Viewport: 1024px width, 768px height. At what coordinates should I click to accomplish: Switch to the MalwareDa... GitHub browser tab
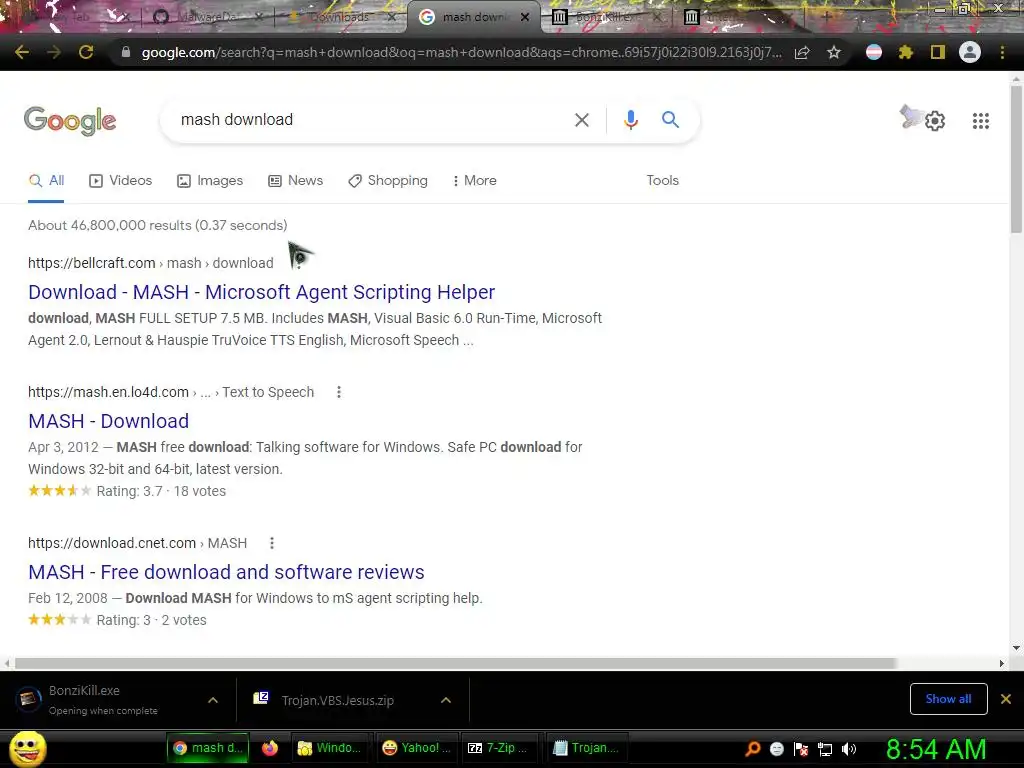[x=206, y=17]
